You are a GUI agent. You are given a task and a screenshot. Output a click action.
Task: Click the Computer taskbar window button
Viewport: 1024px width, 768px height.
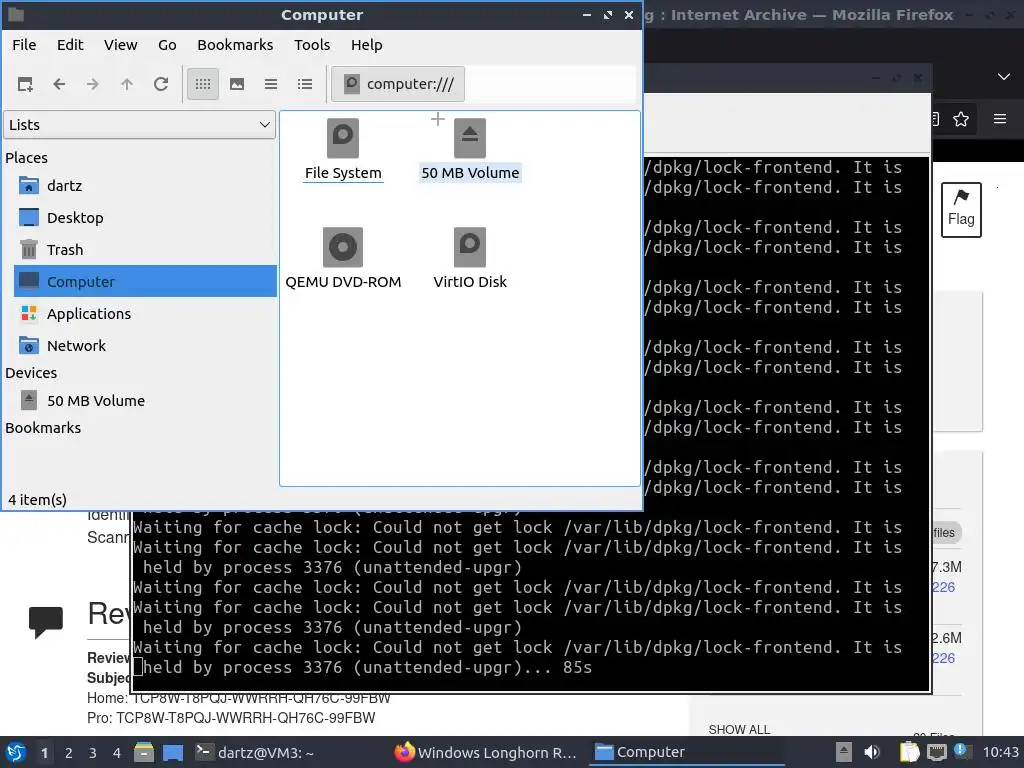coord(686,753)
